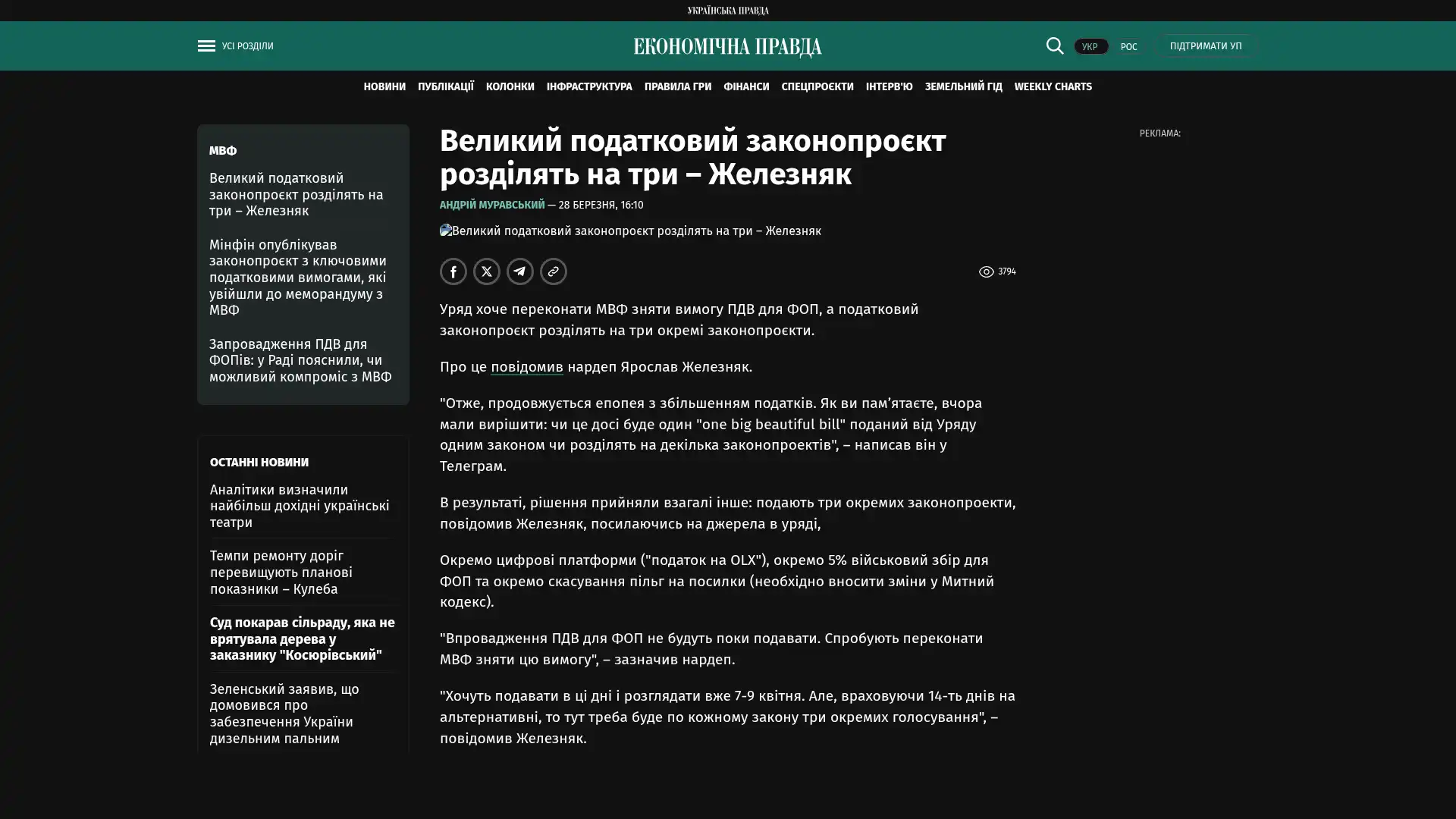
Task: Expand УСІ РОЗДІЛИ sections menu
Action: 247,45
